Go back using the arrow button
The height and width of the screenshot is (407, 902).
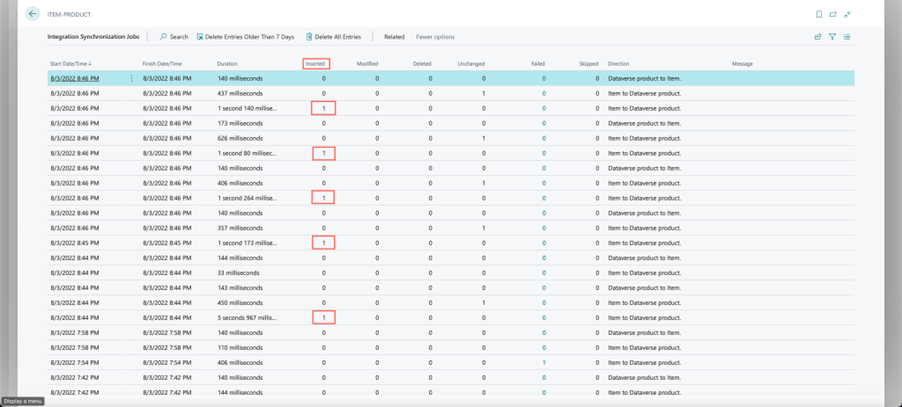point(32,14)
